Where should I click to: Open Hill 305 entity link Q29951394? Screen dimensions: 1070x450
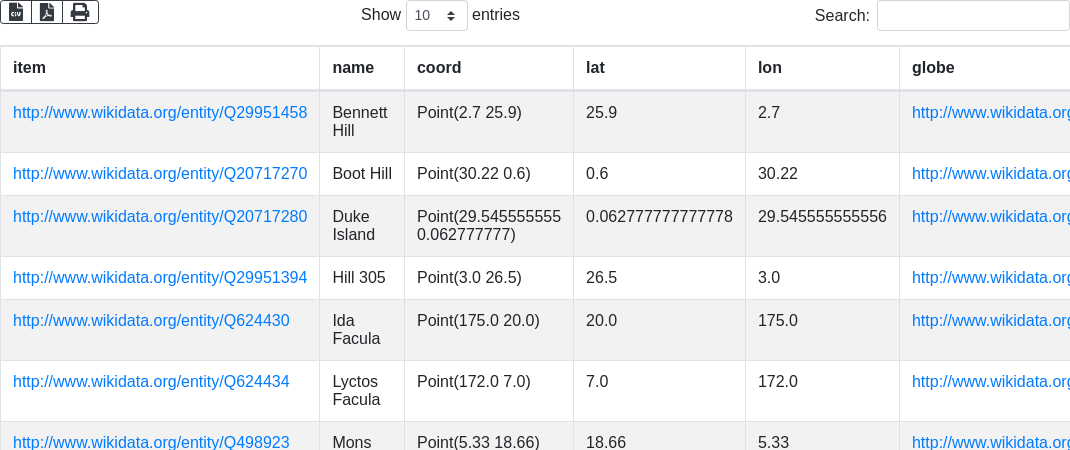pos(160,277)
